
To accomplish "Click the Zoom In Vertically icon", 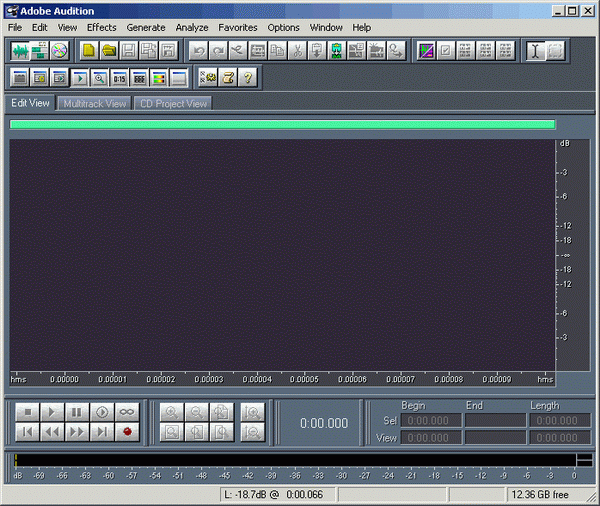I will [x=253, y=412].
